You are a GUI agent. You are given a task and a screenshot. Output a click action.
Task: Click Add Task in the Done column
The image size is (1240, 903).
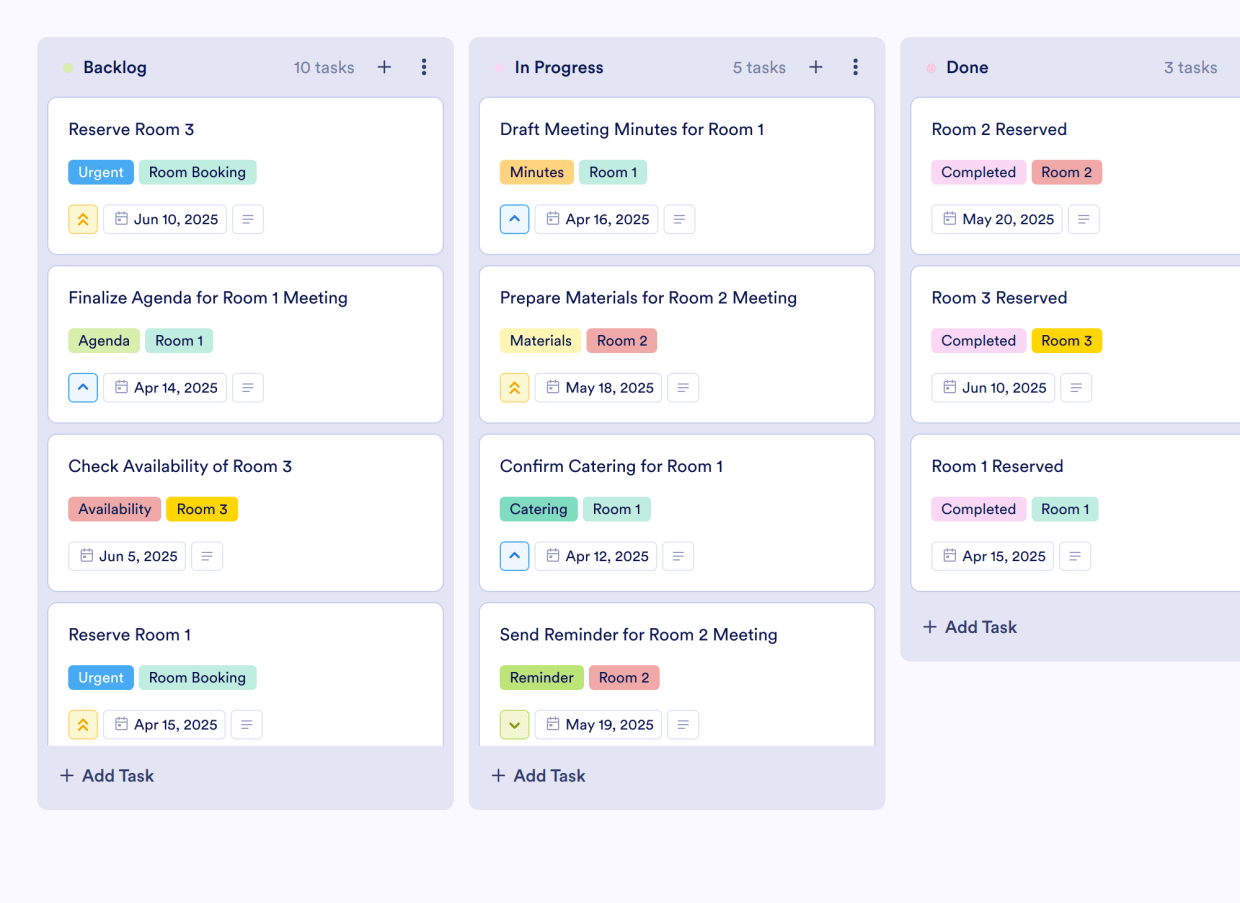click(x=969, y=627)
